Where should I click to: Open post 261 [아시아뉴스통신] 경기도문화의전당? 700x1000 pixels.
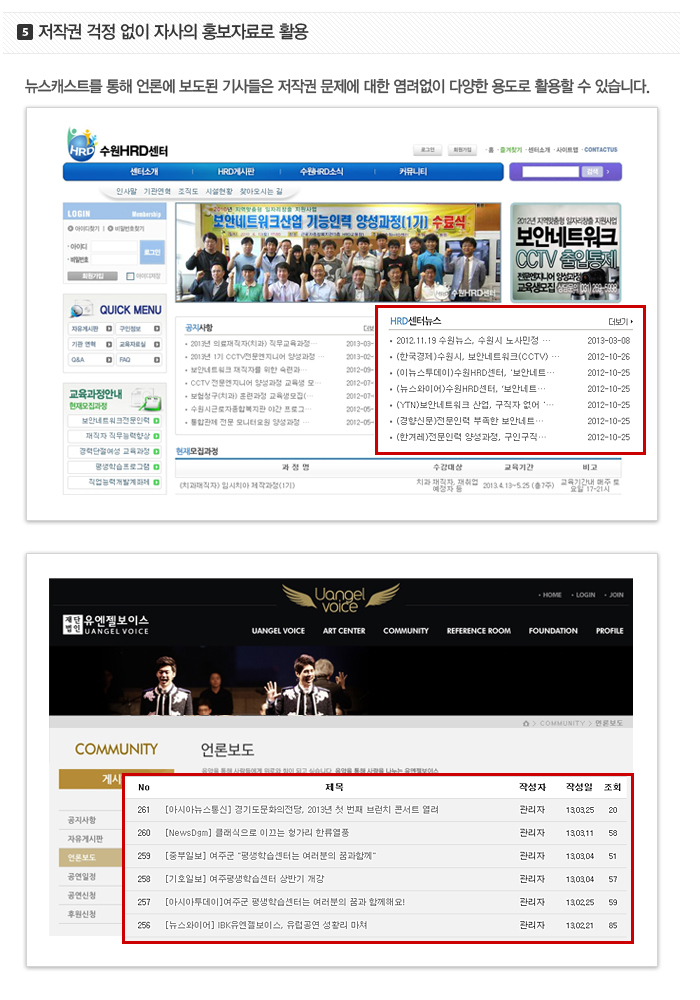click(302, 810)
